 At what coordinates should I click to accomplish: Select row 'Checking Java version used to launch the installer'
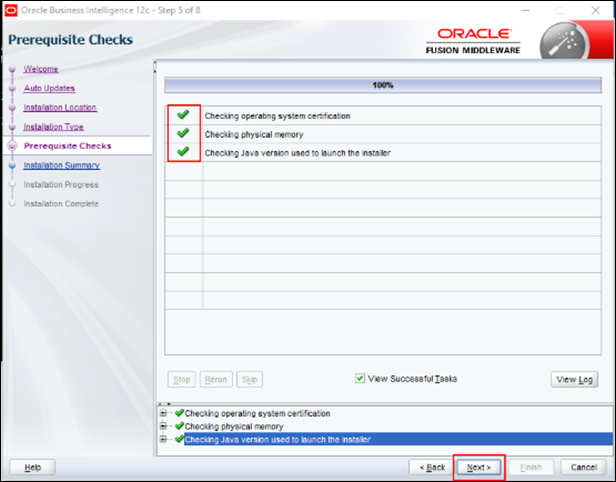coord(383,153)
